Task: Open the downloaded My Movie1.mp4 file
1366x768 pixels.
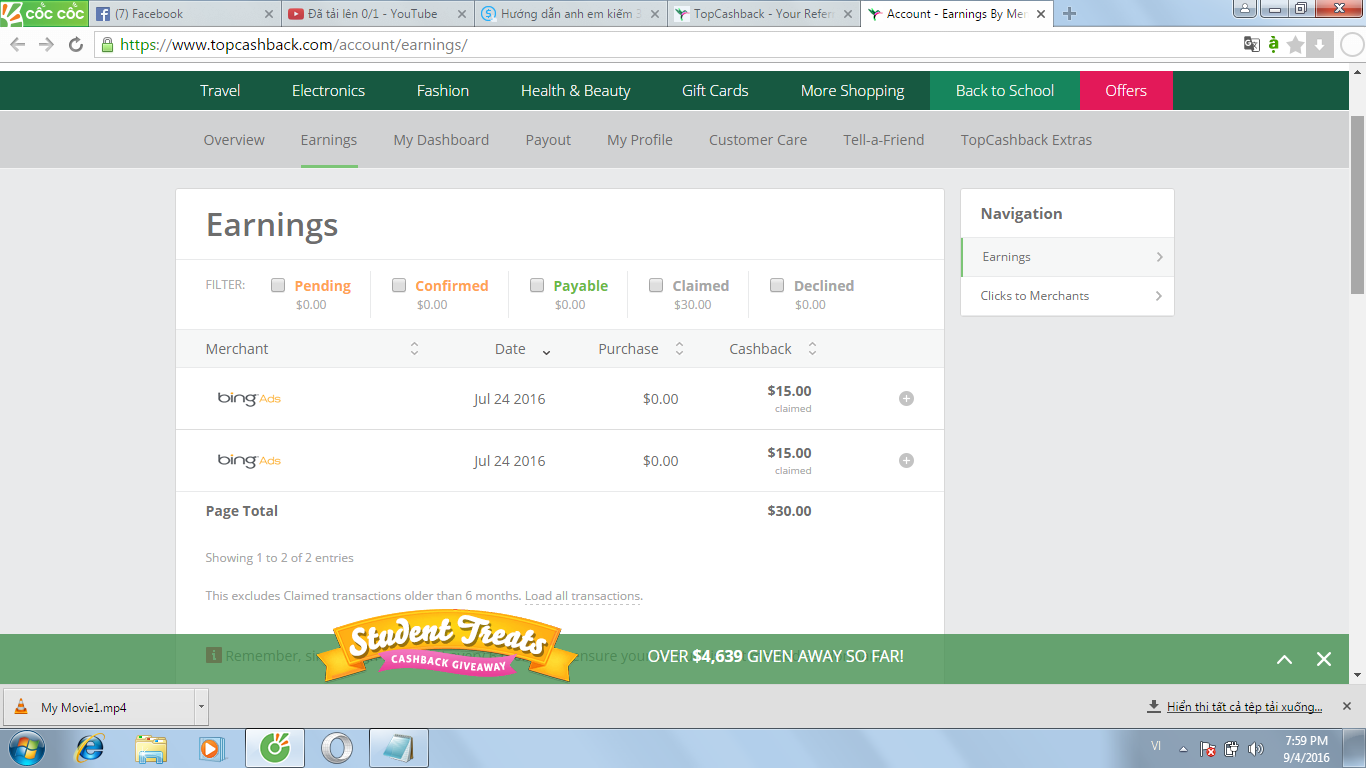Action: tap(98, 707)
